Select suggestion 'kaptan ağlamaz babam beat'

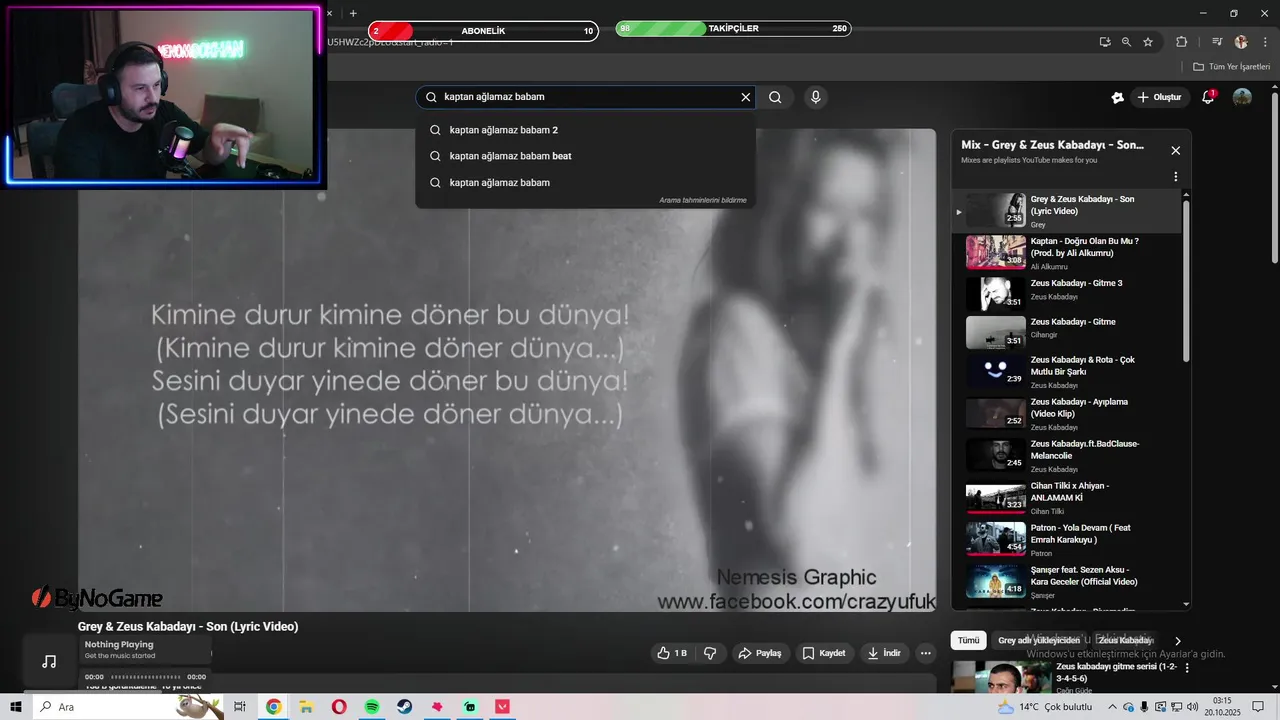[585, 156]
